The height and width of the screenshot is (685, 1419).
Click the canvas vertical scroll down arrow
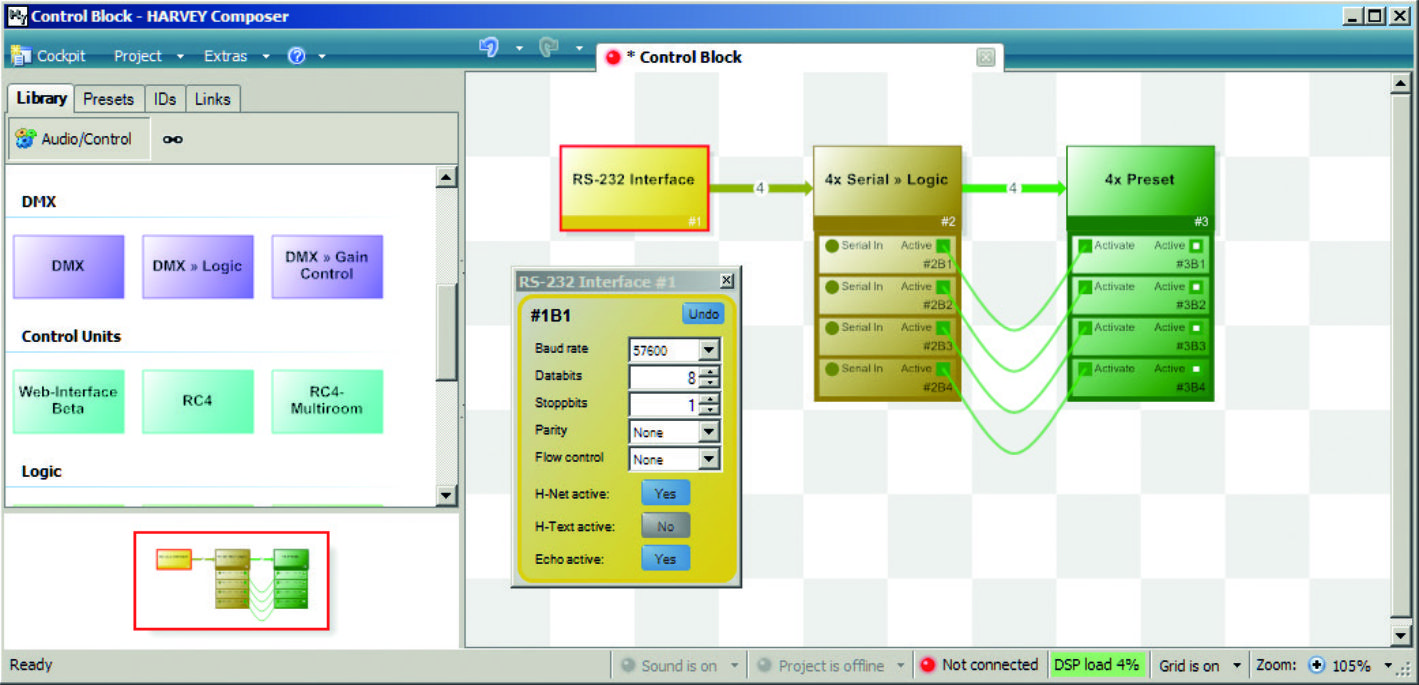(x=1400, y=635)
